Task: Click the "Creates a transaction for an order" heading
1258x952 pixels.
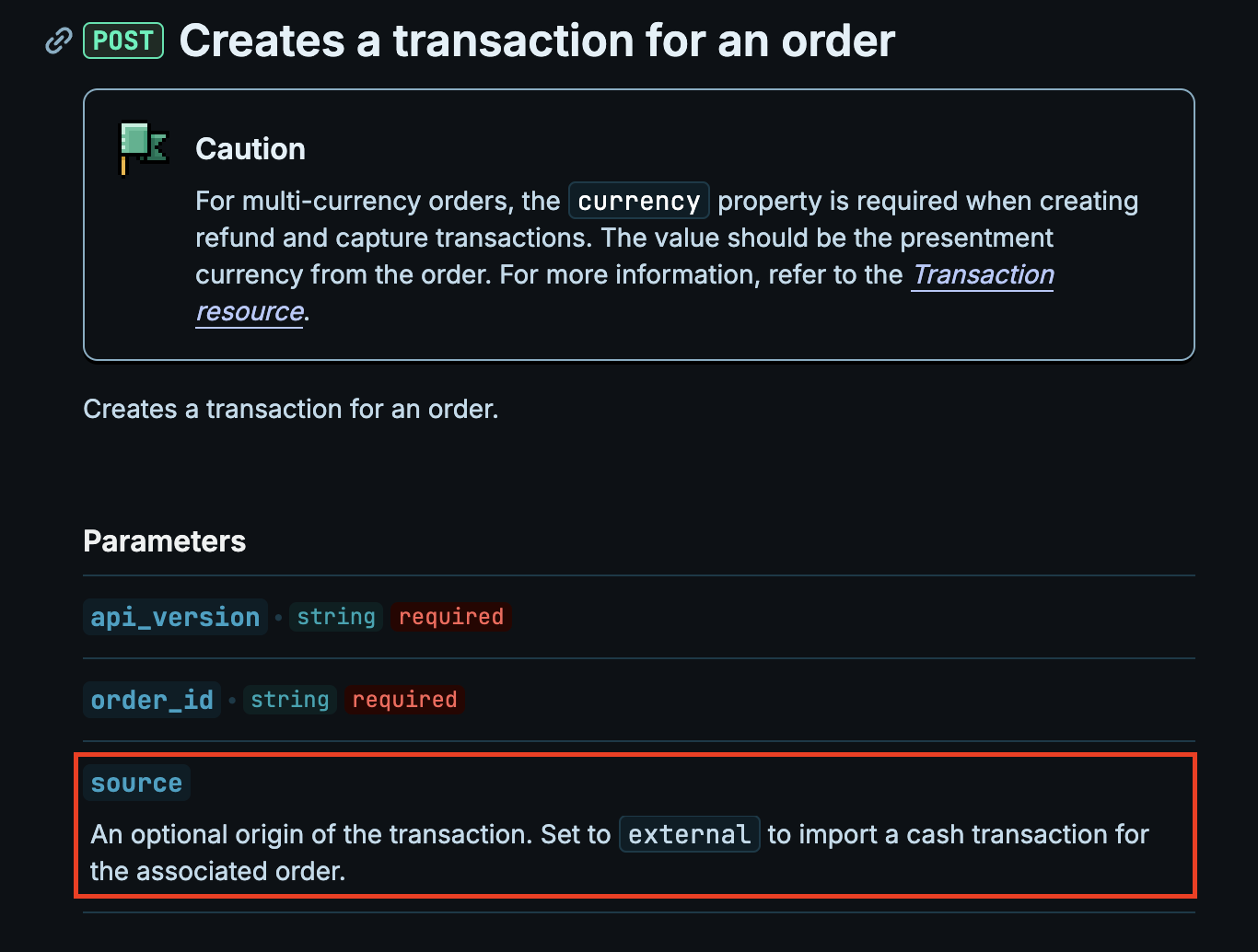Action: point(537,41)
